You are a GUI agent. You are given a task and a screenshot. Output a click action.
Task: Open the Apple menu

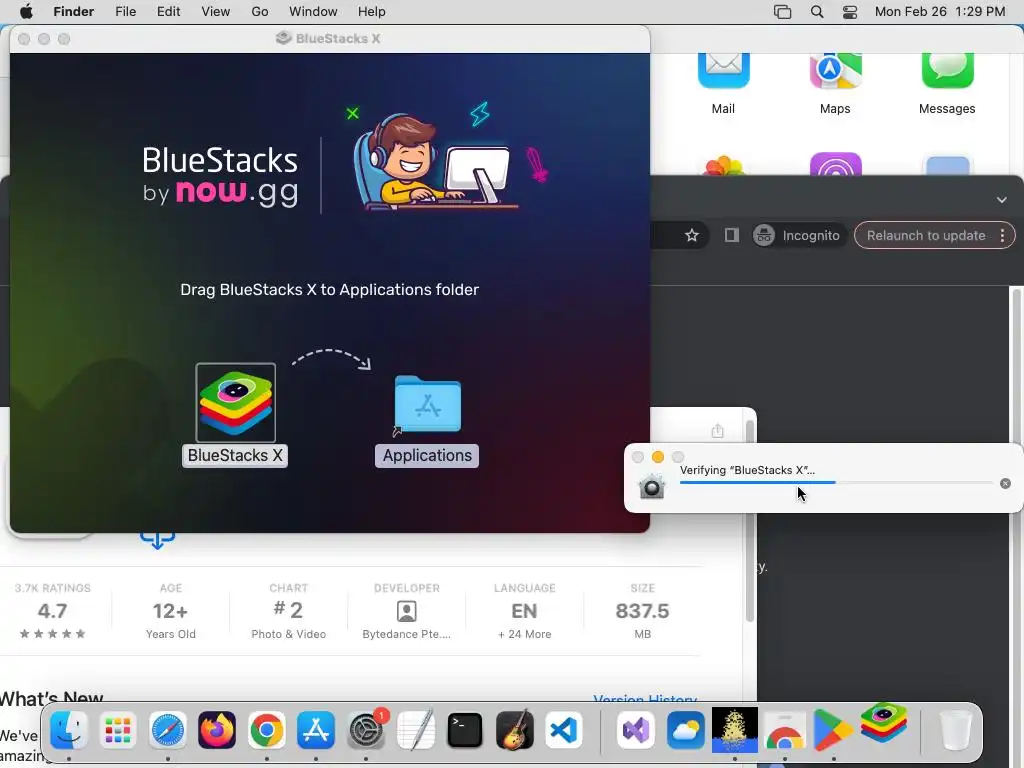click(x=27, y=12)
